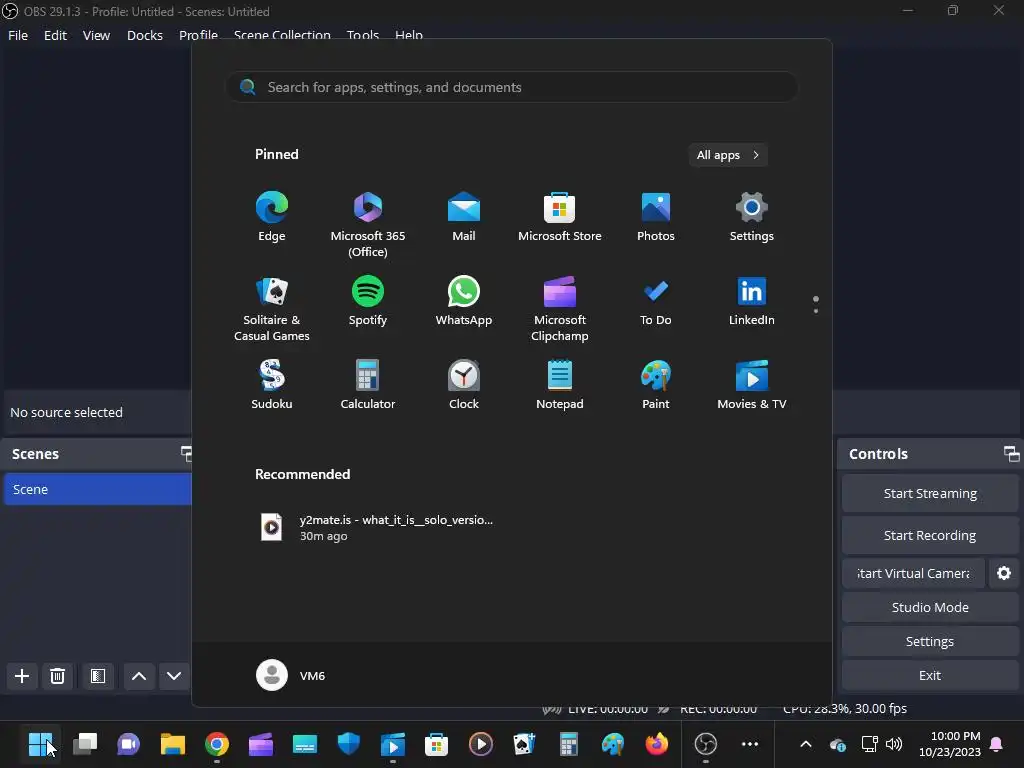This screenshot has height=768, width=1024.
Task: Start Virtual Camera in Controls
Action: (x=913, y=573)
